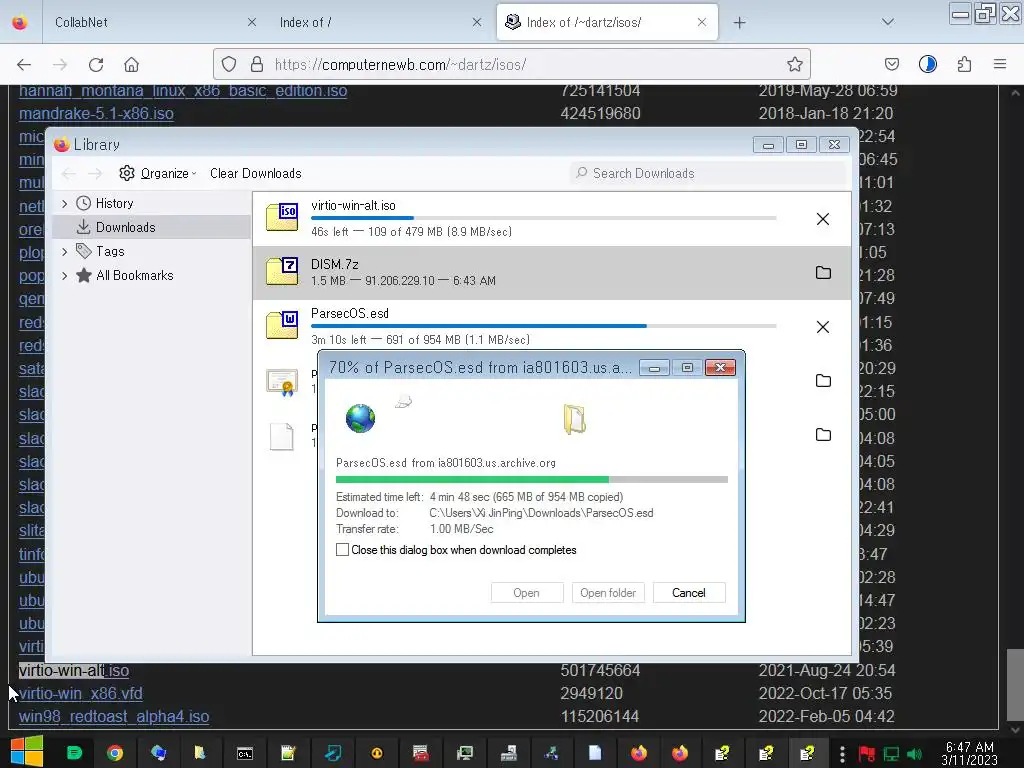
Task: Click the green progress bar in download dialog
Action: pyautogui.click(x=532, y=479)
